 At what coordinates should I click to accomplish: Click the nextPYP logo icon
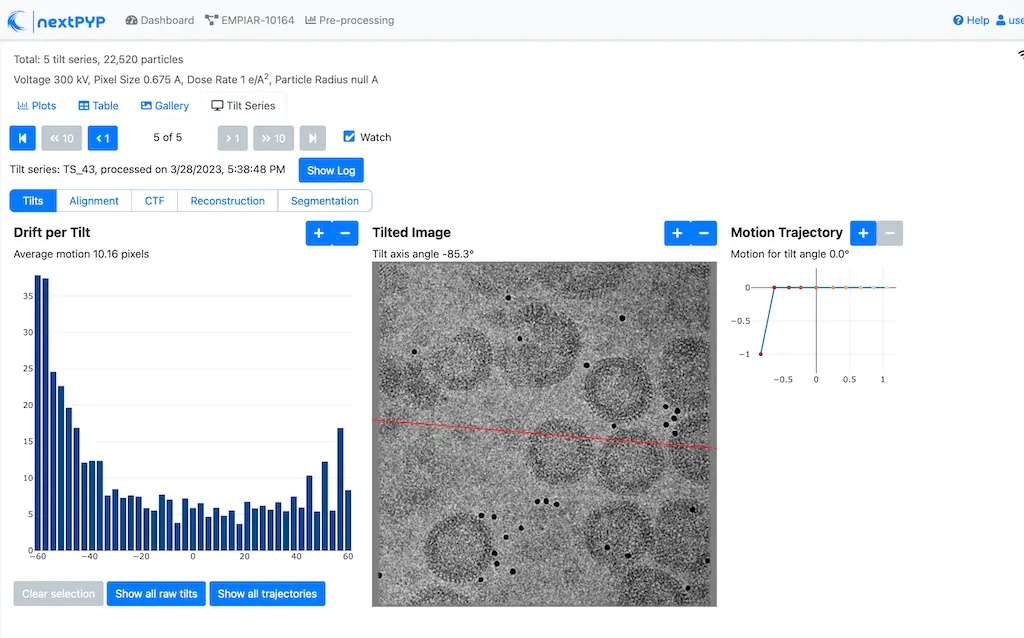click(19, 20)
